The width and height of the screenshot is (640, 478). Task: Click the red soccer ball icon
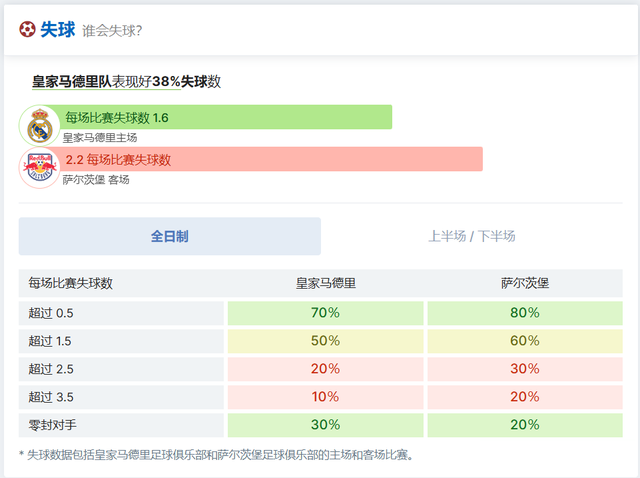[27, 30]
